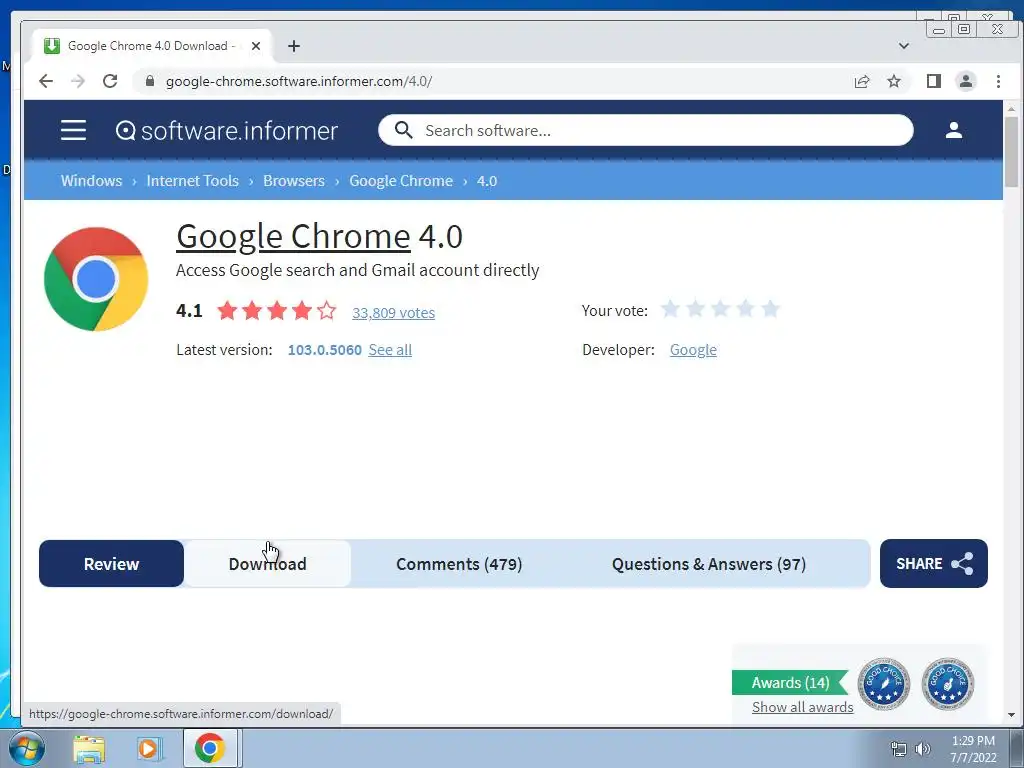
Task: Open Show all awards link
Action: (803, 707)
